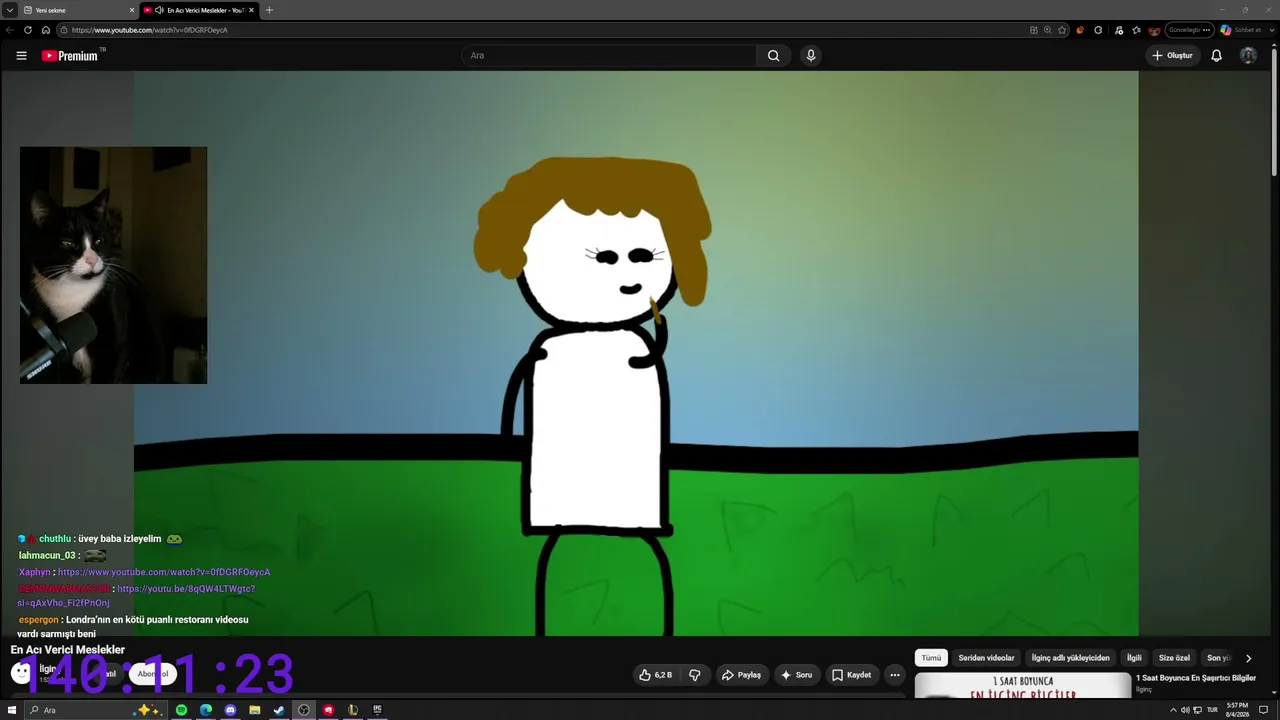The image size is (1280, 720).
Task: Open the chat link from Xaphyn
Action: (164, 572)
